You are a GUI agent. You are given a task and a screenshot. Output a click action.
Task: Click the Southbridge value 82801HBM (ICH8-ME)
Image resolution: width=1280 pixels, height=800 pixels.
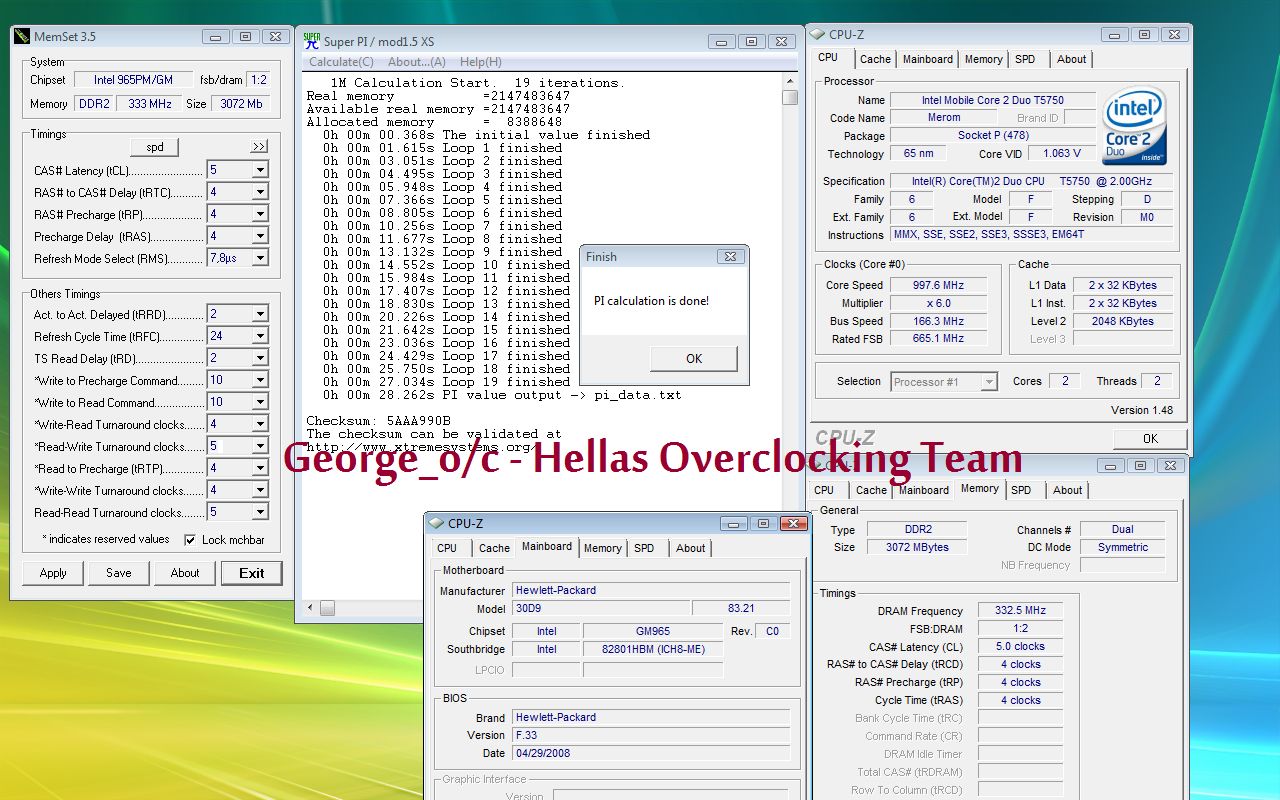652,649
